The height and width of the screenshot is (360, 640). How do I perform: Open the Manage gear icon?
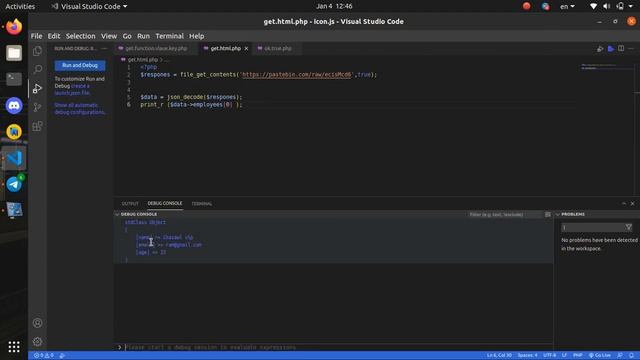click(x=38, y=342)
